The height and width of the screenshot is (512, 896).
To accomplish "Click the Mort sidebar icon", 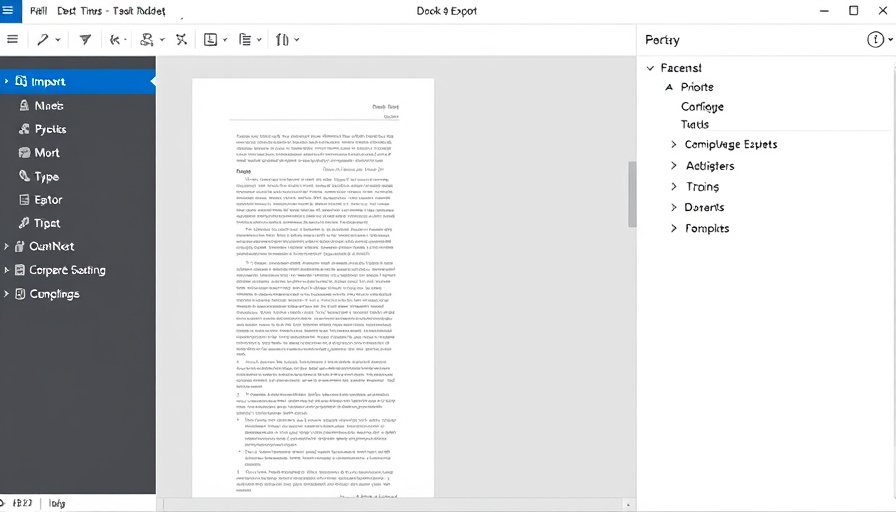I will click(24, 153).
